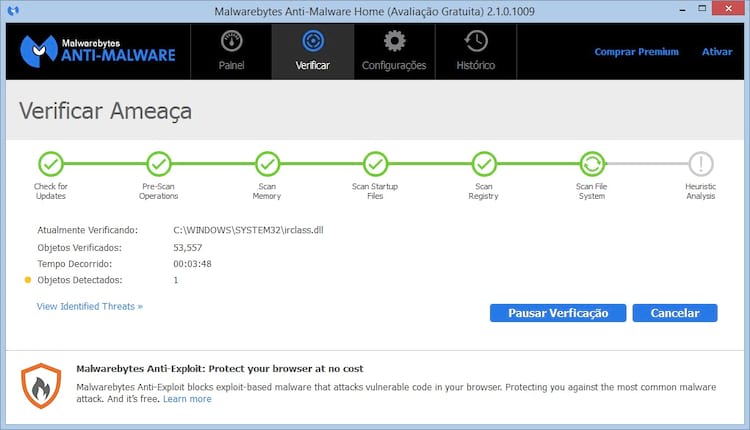
Task: Click the Scan Memory step checkmark
Action: [x=267, y=164]
